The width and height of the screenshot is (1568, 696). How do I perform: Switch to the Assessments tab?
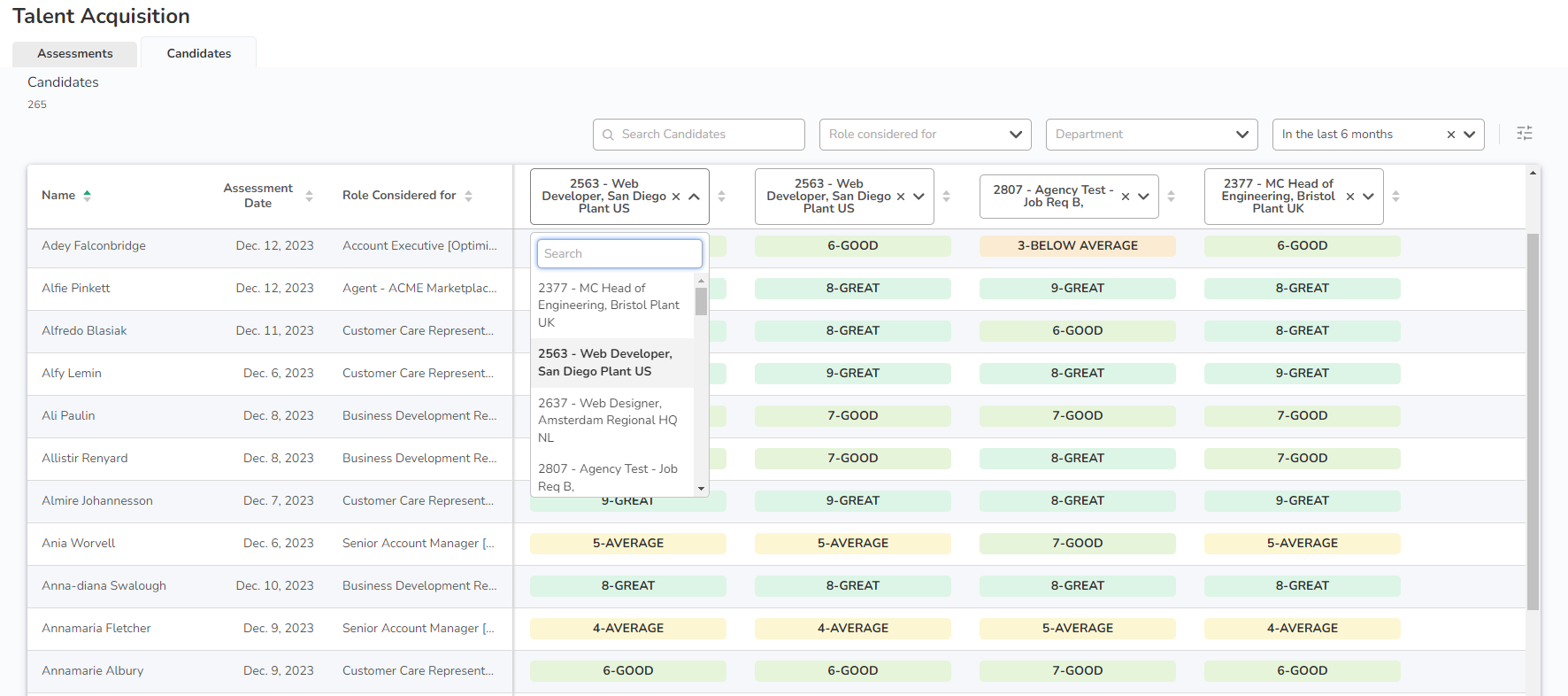tap(75, 54)
